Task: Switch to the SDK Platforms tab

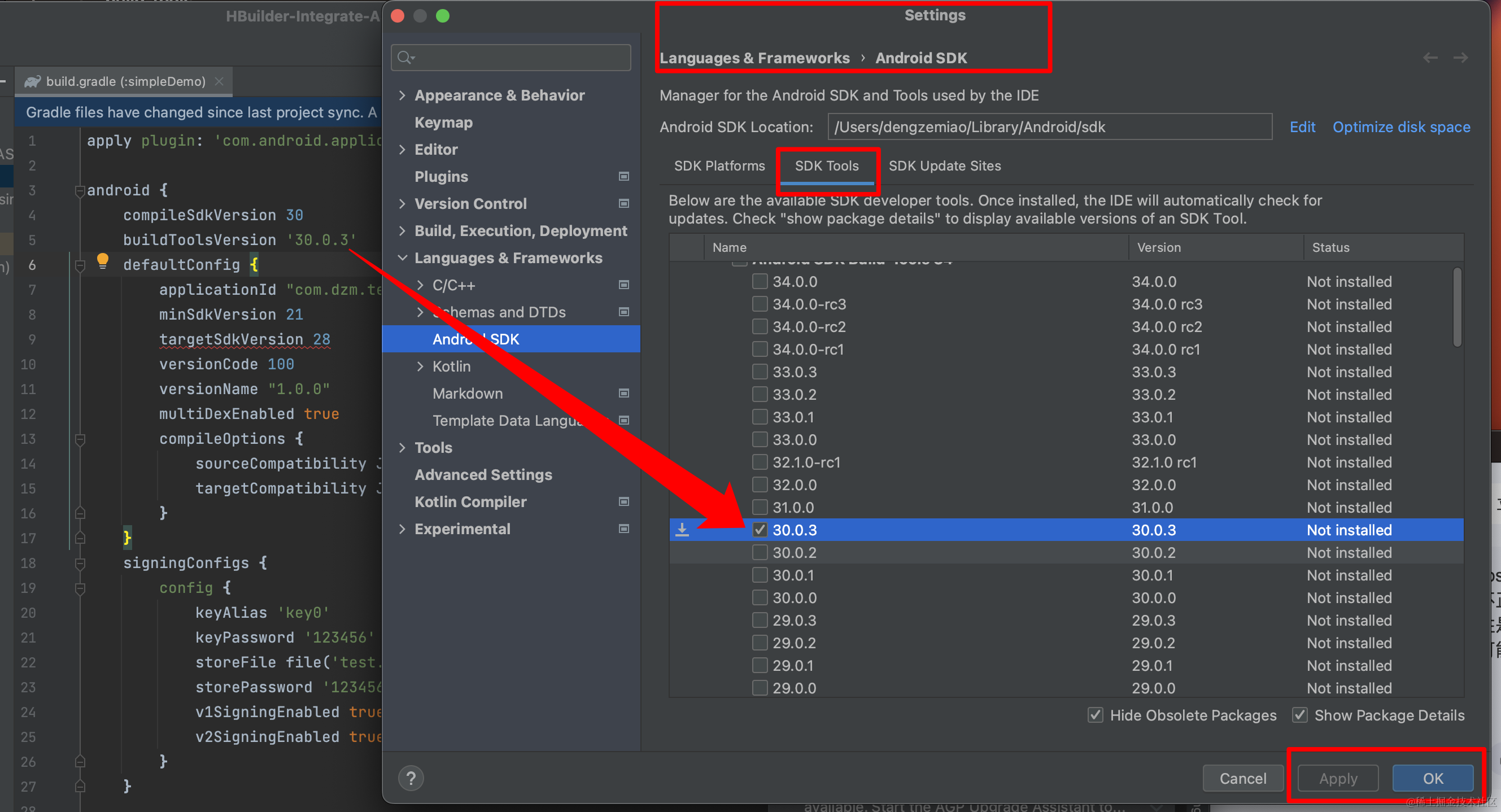Action: pos(719,166)
